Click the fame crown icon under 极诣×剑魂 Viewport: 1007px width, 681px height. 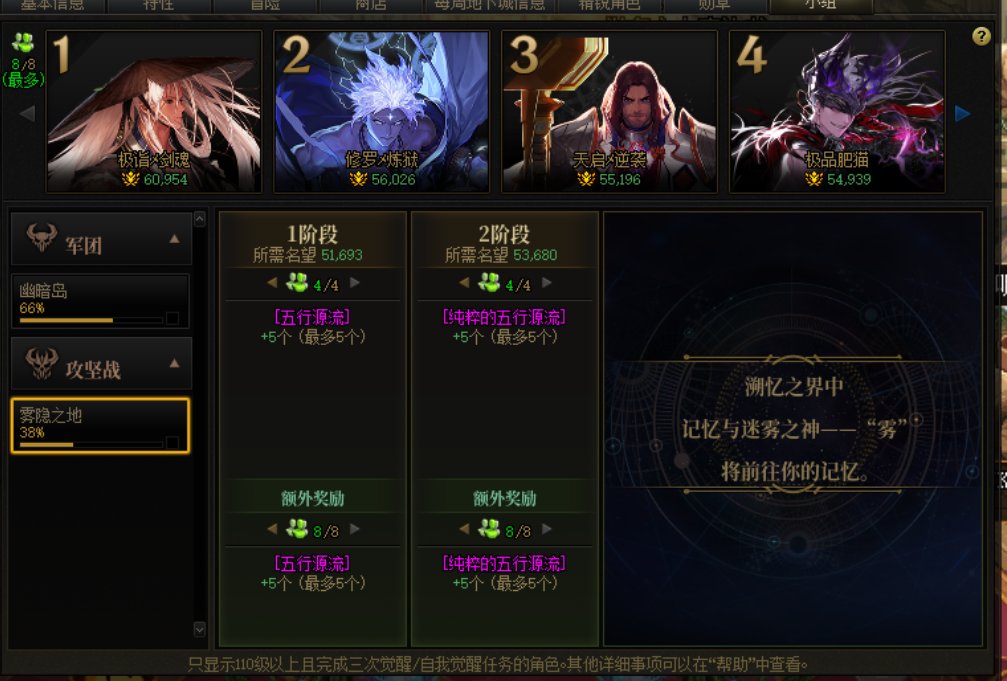pos(130,179)
